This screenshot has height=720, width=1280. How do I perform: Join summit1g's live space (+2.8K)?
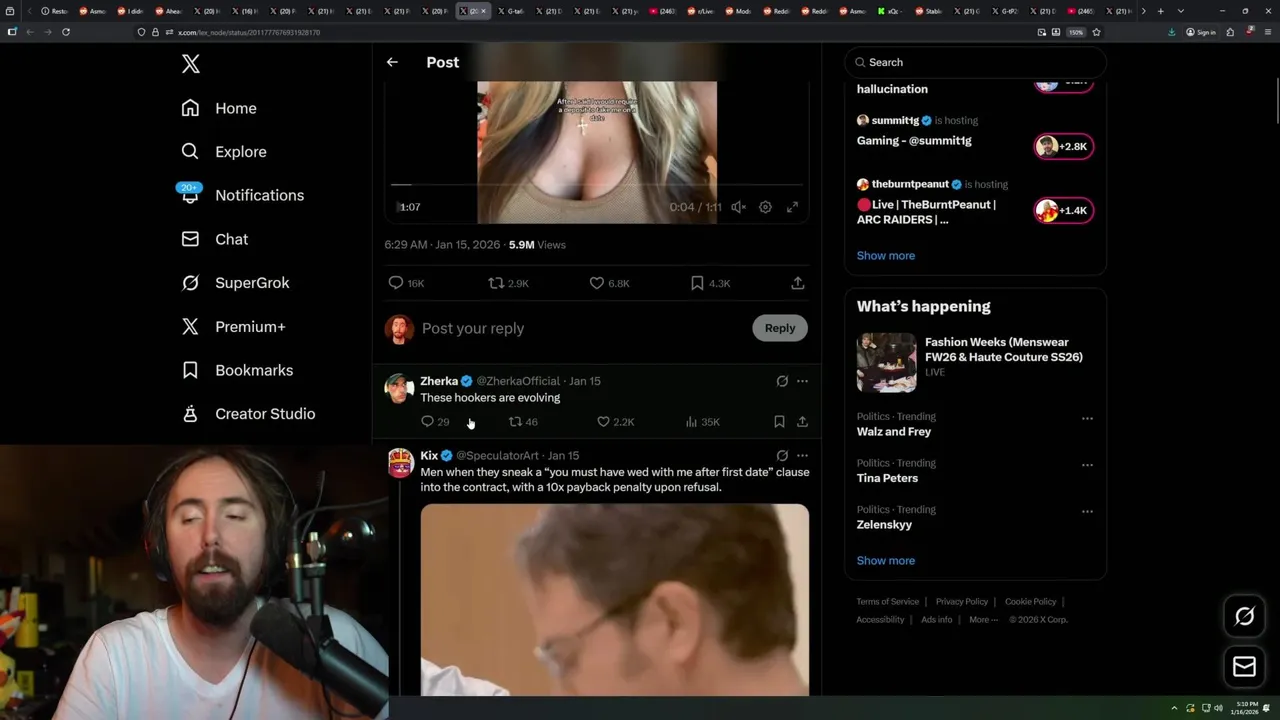pyautogui.click(x=1063, y=146)
